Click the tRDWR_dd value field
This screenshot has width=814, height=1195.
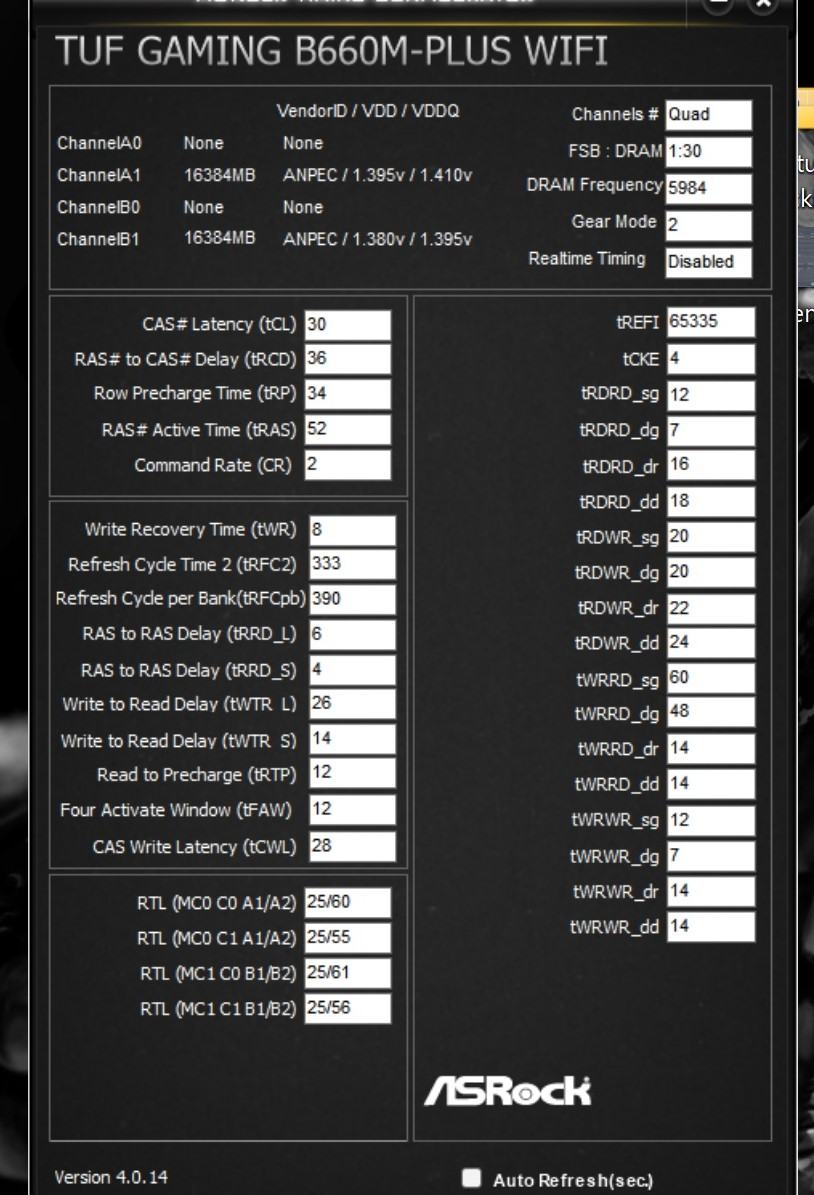pos(711,642)
